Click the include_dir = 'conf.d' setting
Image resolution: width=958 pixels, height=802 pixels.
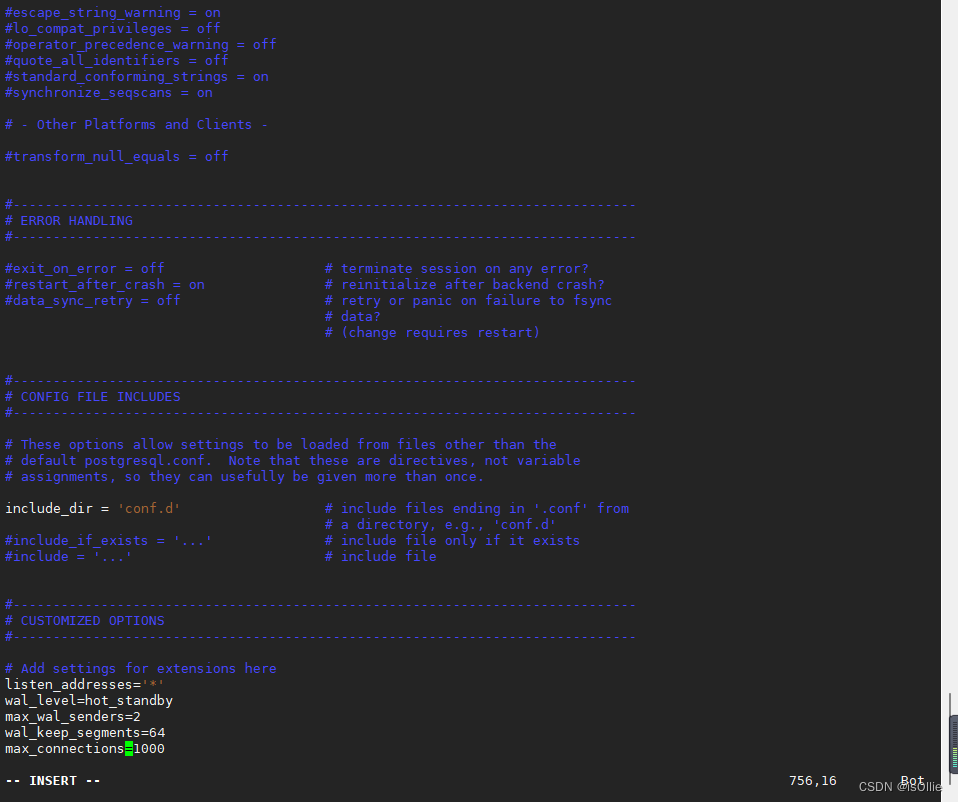point(90,508)
